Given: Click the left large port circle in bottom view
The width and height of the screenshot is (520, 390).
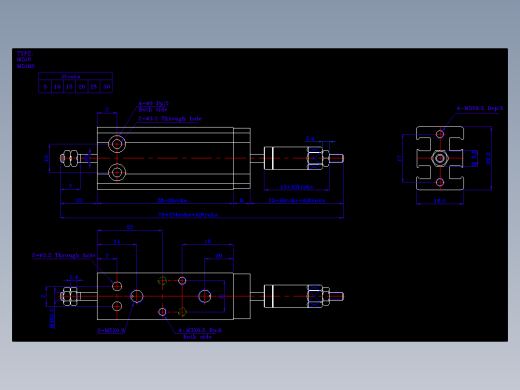Looking at the screenshot, I should coord(136,296).
